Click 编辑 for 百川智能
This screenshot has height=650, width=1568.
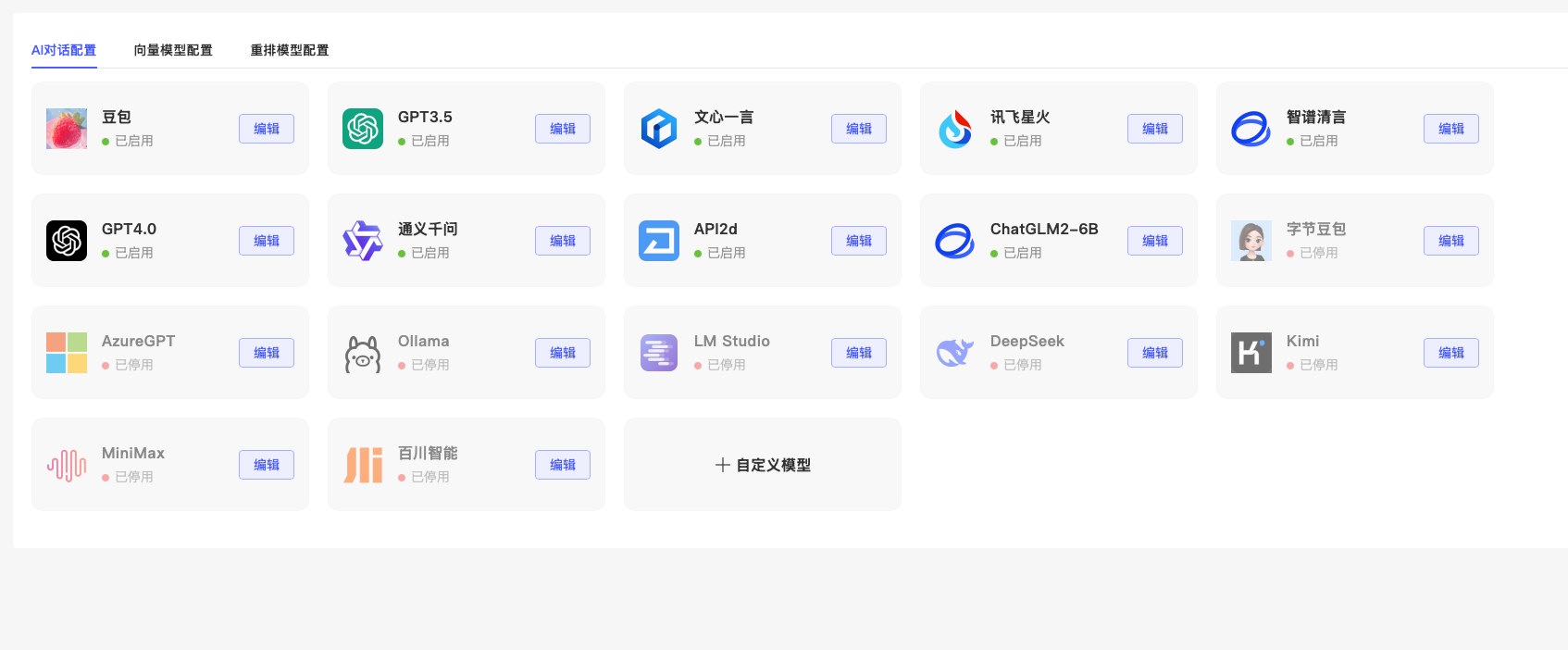(563, 465)
